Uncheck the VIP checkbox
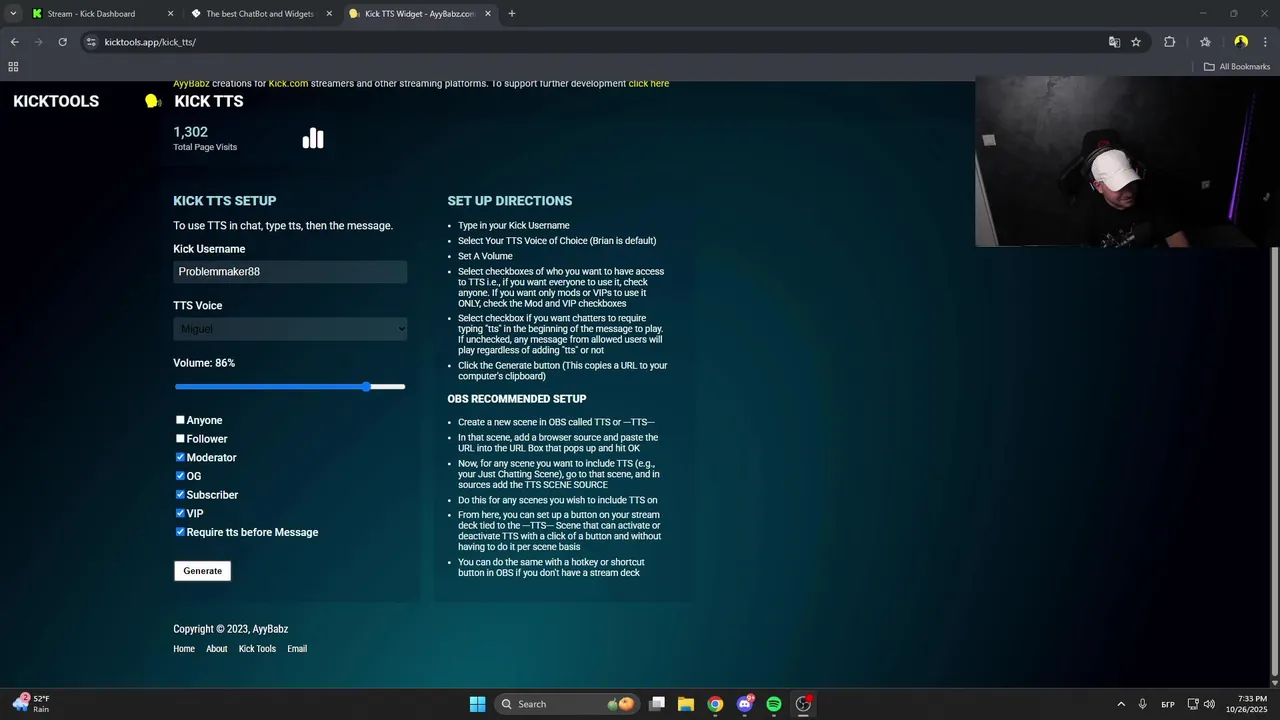 (x=180, y=513)
